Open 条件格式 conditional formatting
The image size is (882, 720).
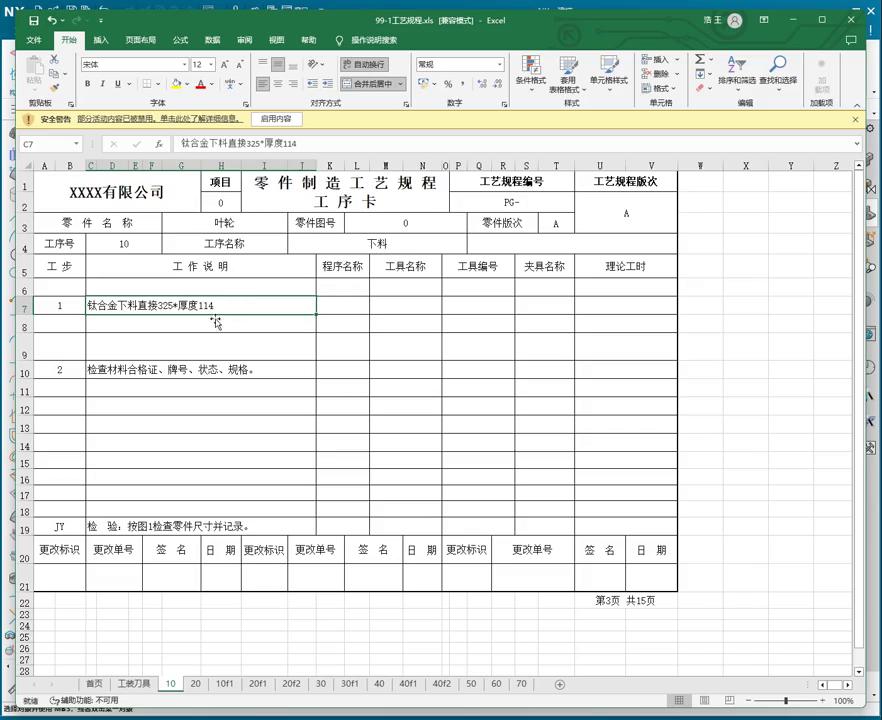click(x=530, y=70)
